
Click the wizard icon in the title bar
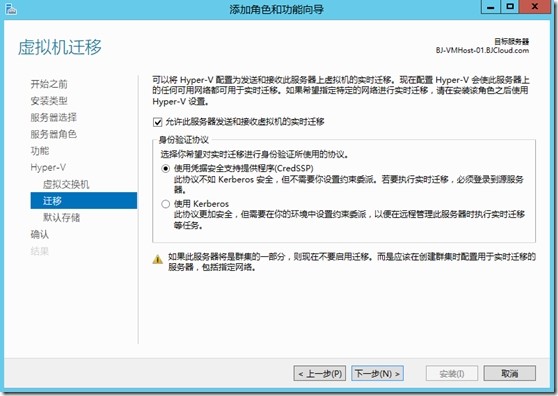pyautogui.click(x=11, y=9)
